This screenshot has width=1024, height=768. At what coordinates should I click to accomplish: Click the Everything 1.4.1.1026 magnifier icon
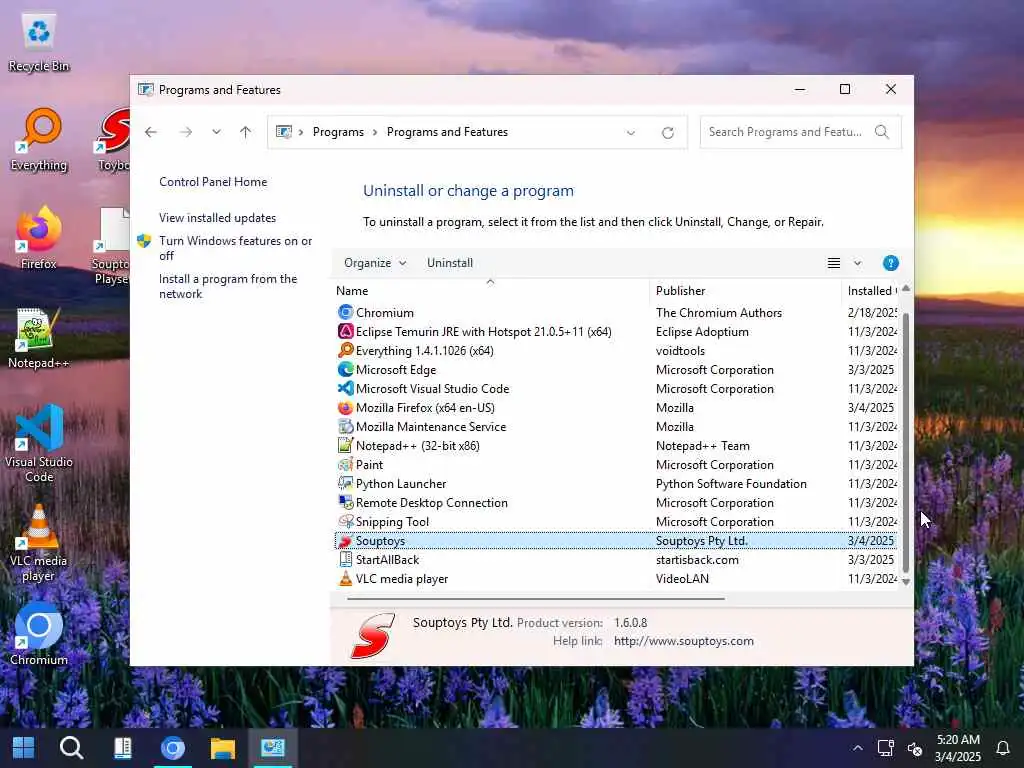[x=345, y=351]
